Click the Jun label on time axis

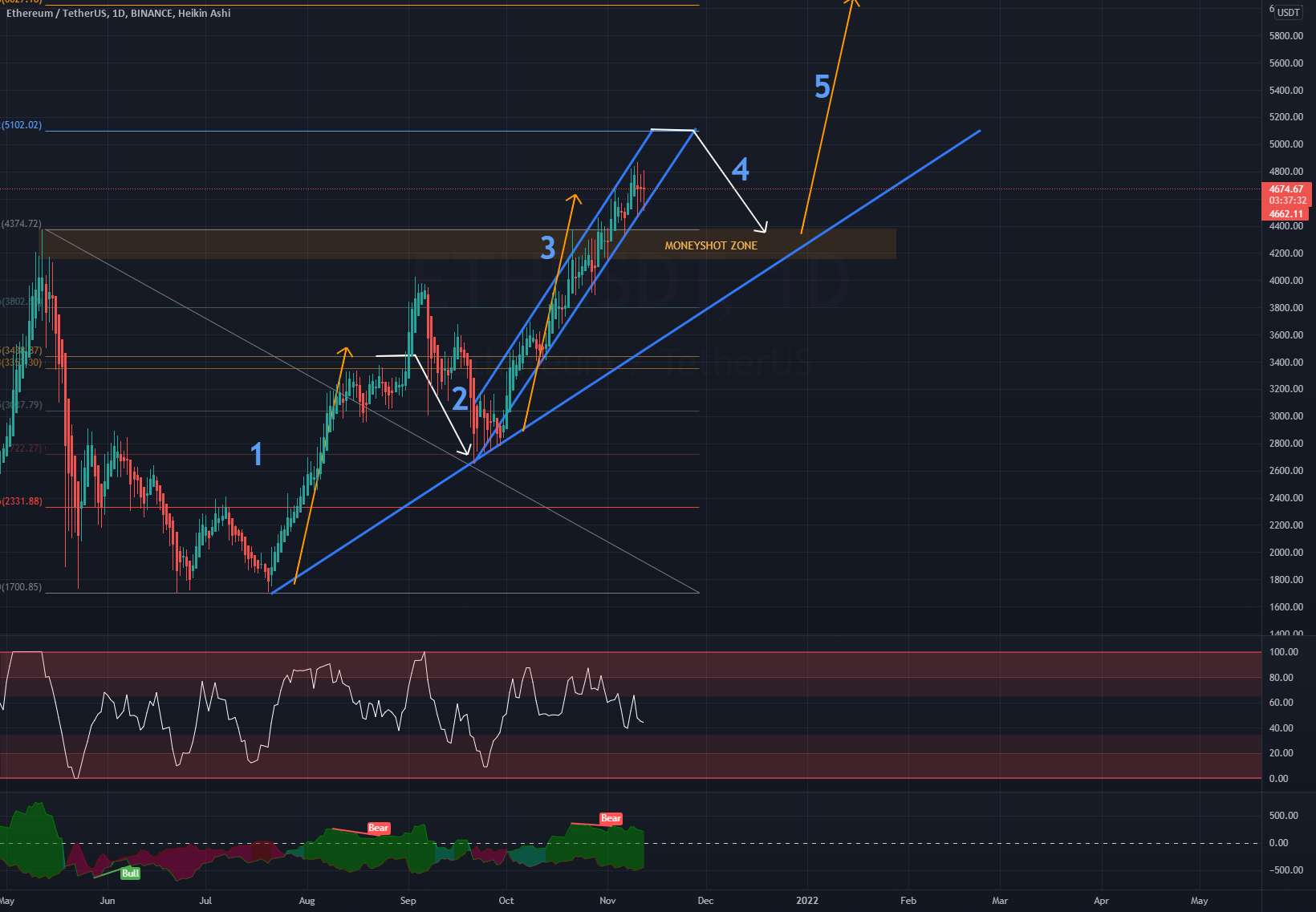point(108,901)
